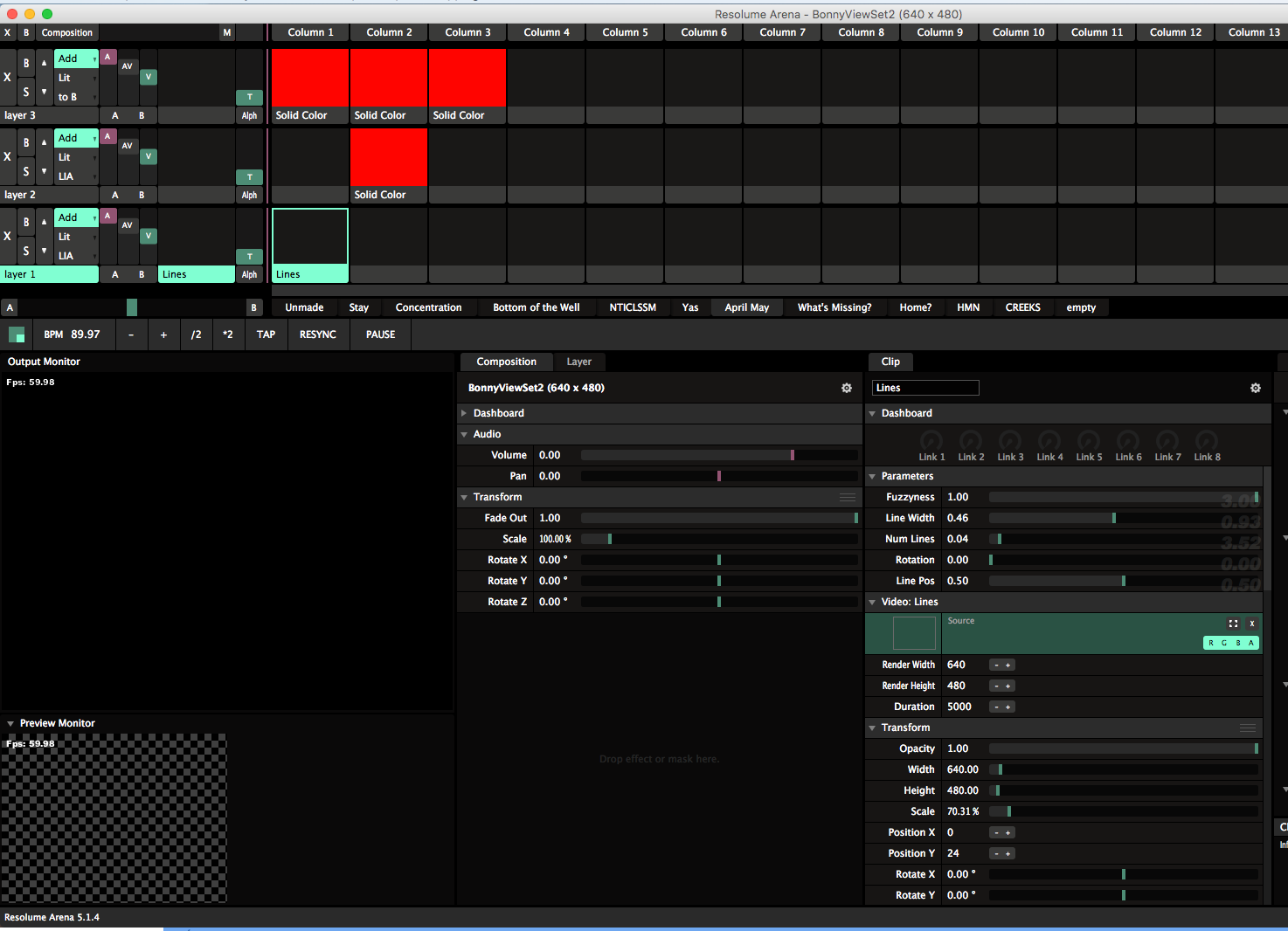Switch to the Layer tab
The image size is (1288, 931).
tap(578, 362)
